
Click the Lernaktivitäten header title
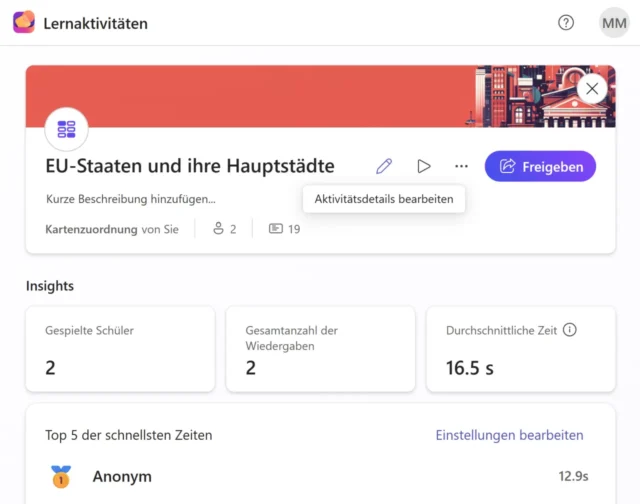click(96, 23)
